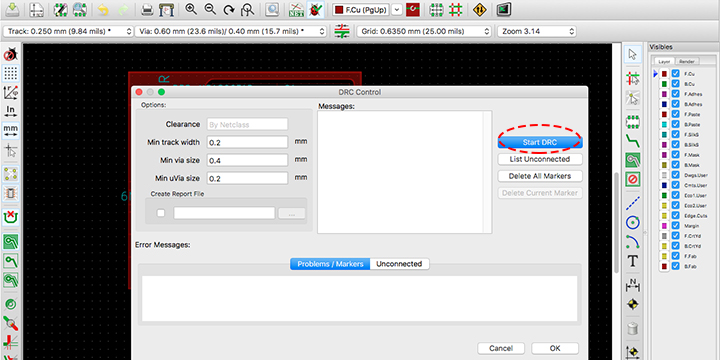Redraw the view with refresh icon
This screenshot has width=720, height=360.
(x=229, y=9)
